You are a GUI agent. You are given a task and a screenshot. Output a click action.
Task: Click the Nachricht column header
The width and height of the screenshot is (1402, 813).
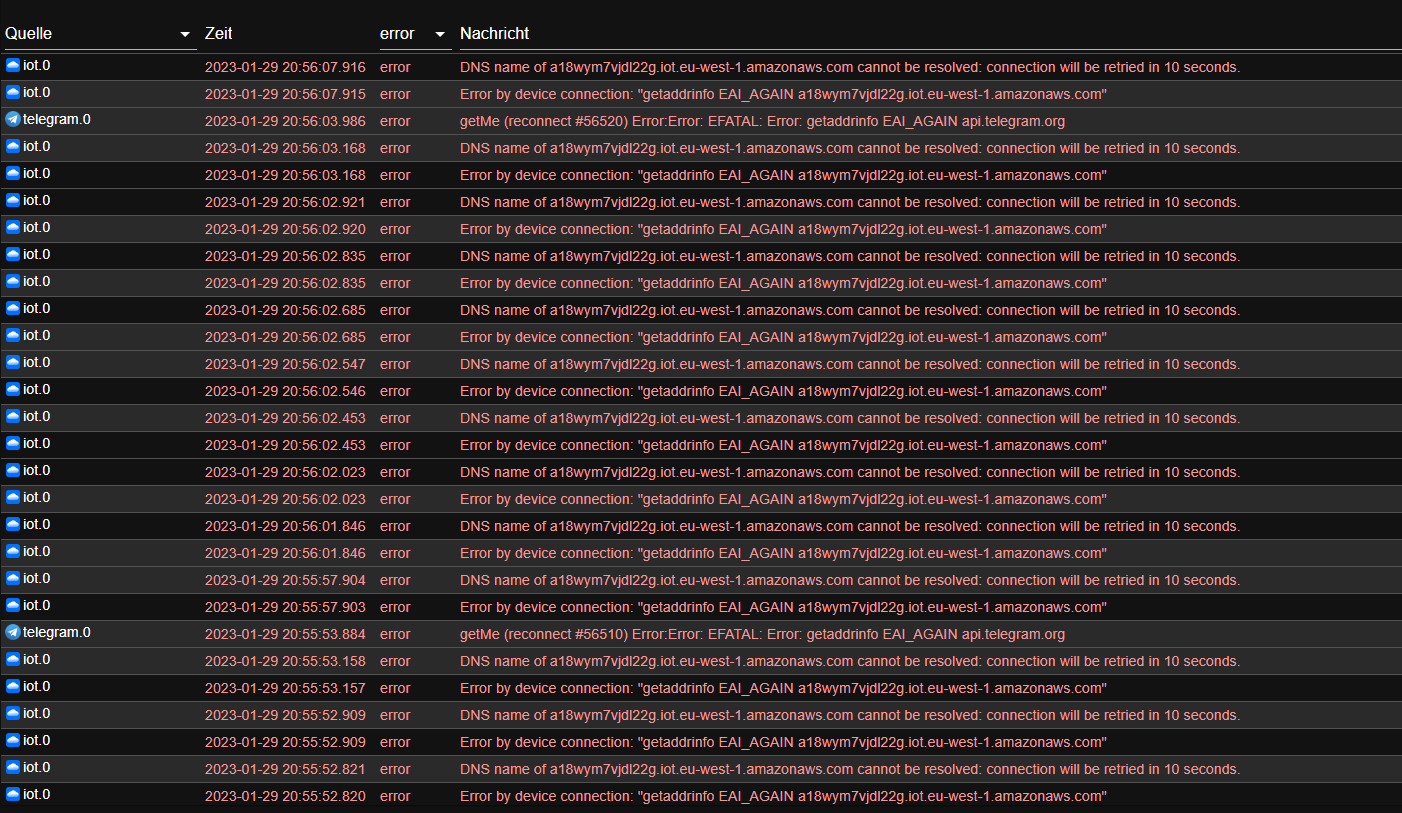[494, 34]
